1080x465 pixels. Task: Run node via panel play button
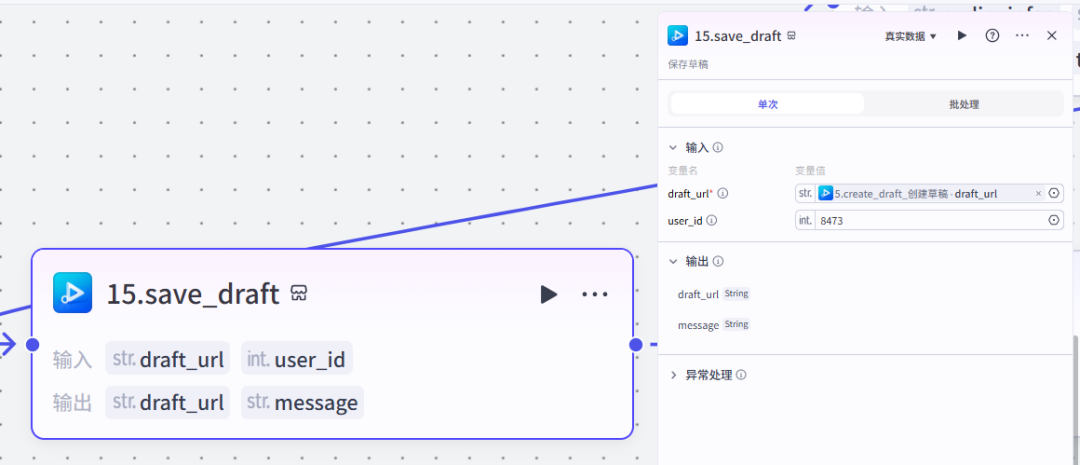(x=962, y=36)
